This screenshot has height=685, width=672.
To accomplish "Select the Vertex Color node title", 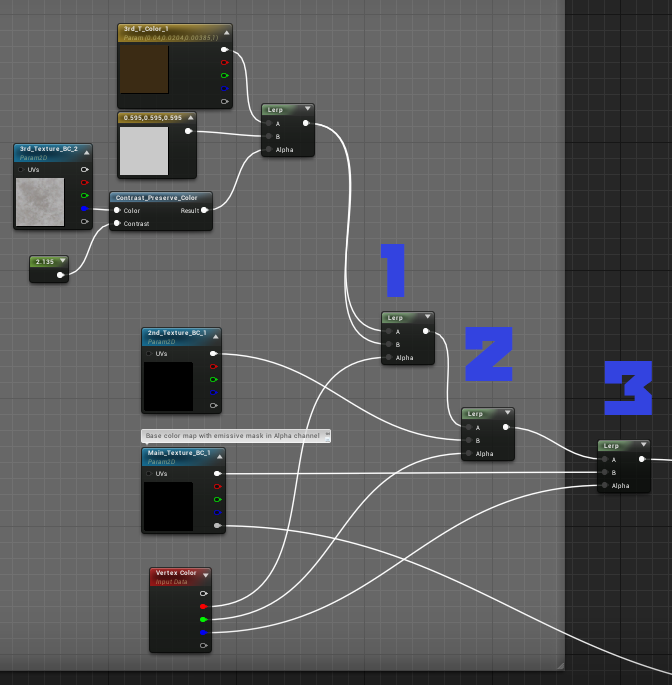I will click(176, 573).
